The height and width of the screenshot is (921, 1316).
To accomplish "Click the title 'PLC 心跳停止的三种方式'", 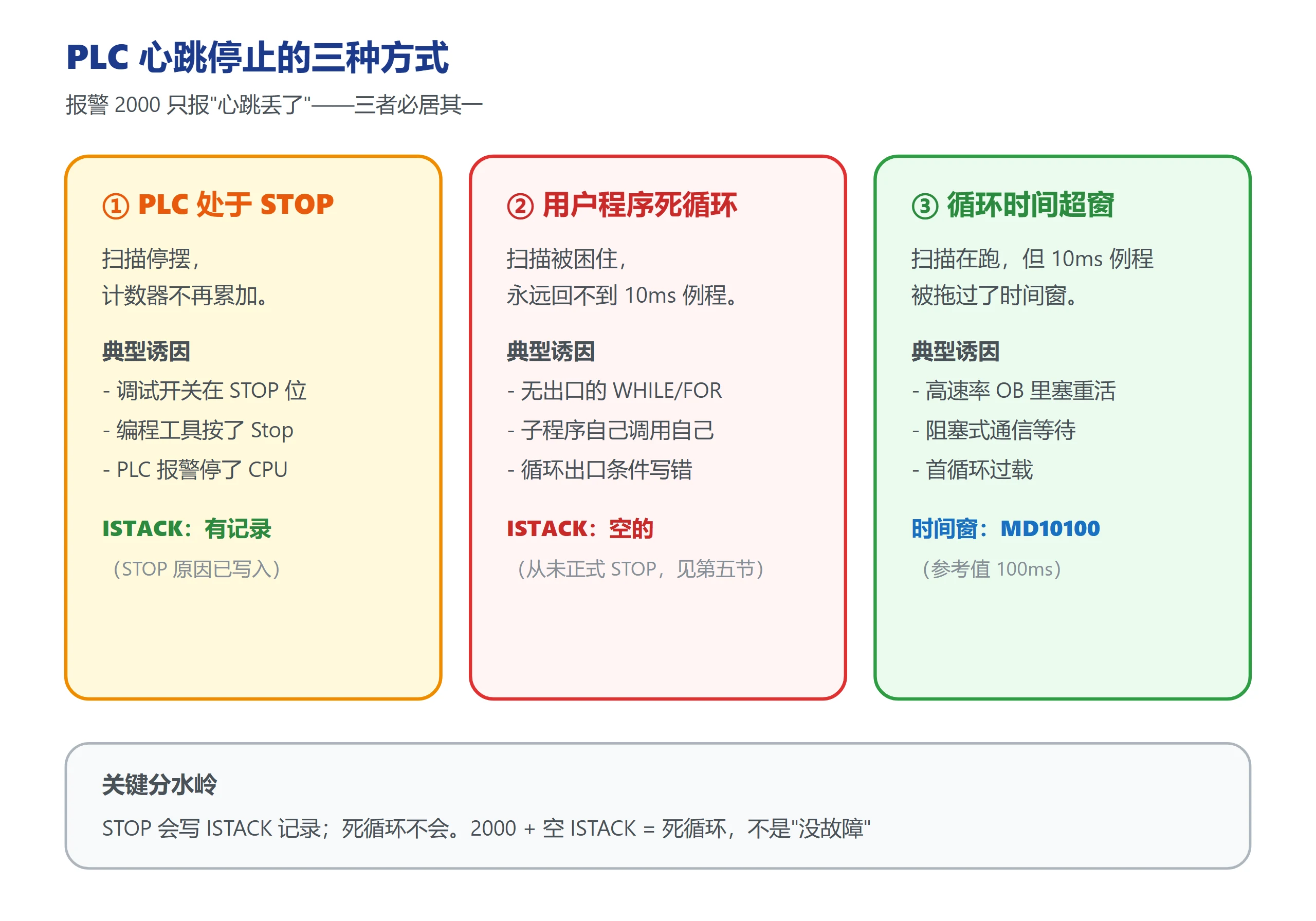I will [x=258, y=58].
